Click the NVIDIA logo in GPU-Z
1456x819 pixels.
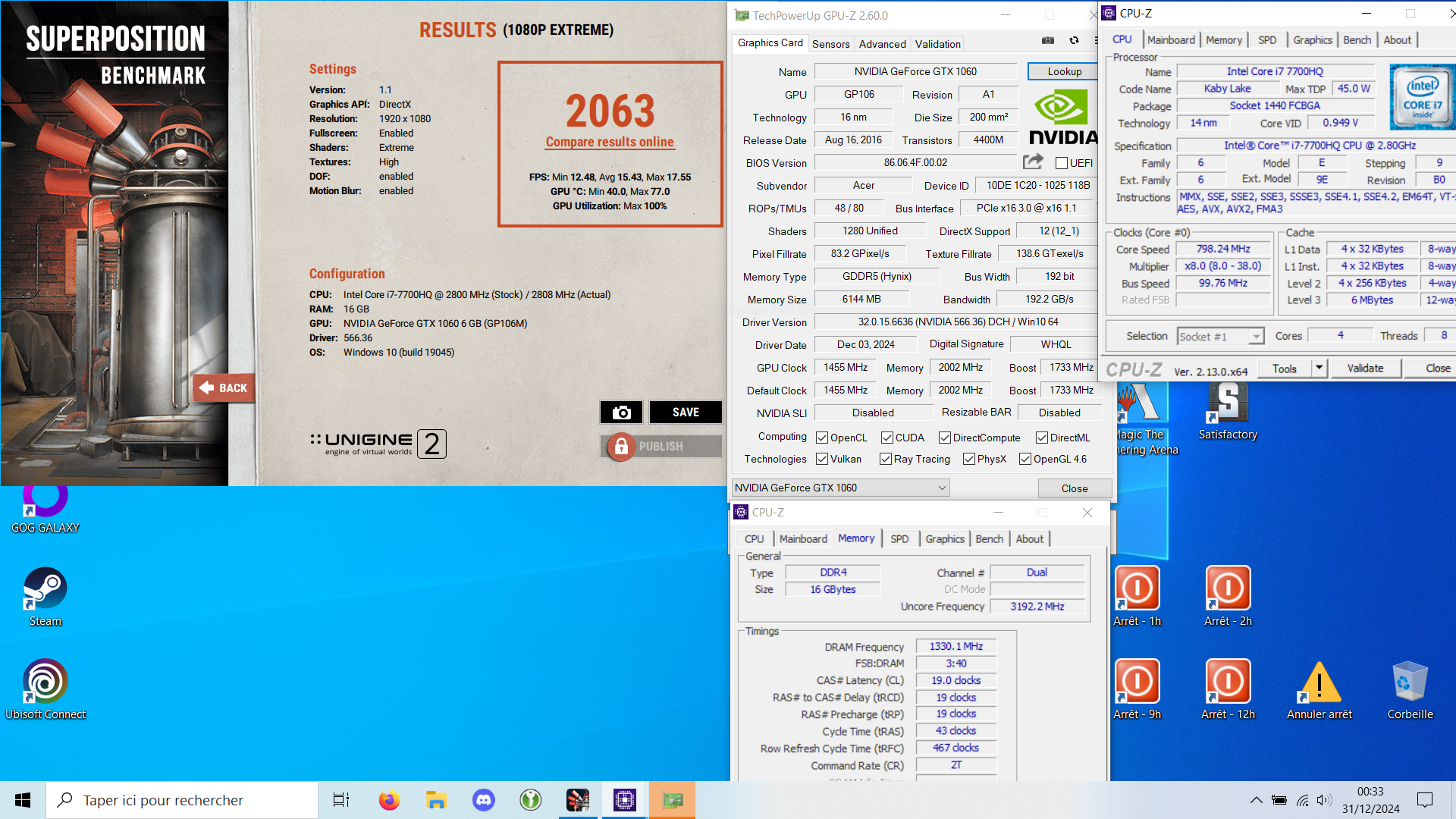coord(1063,118)
